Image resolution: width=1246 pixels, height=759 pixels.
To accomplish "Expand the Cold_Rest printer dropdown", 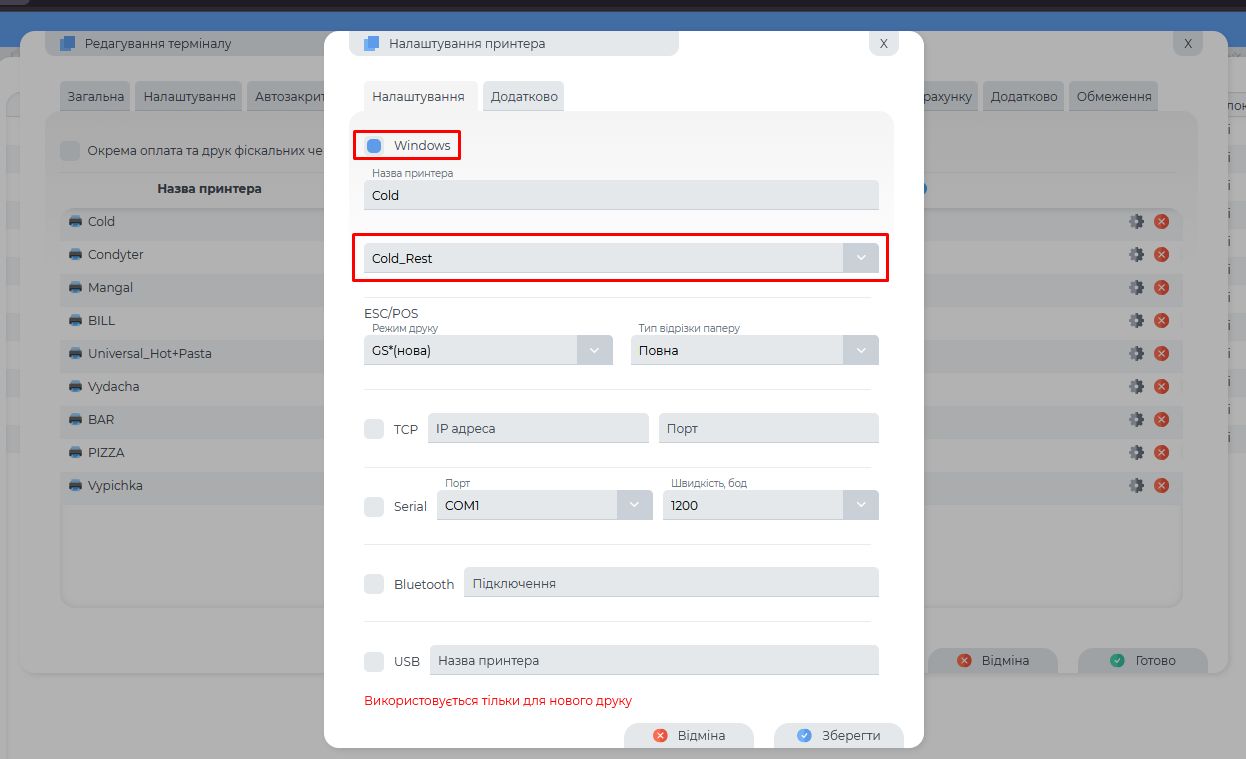I will [860, 258].
